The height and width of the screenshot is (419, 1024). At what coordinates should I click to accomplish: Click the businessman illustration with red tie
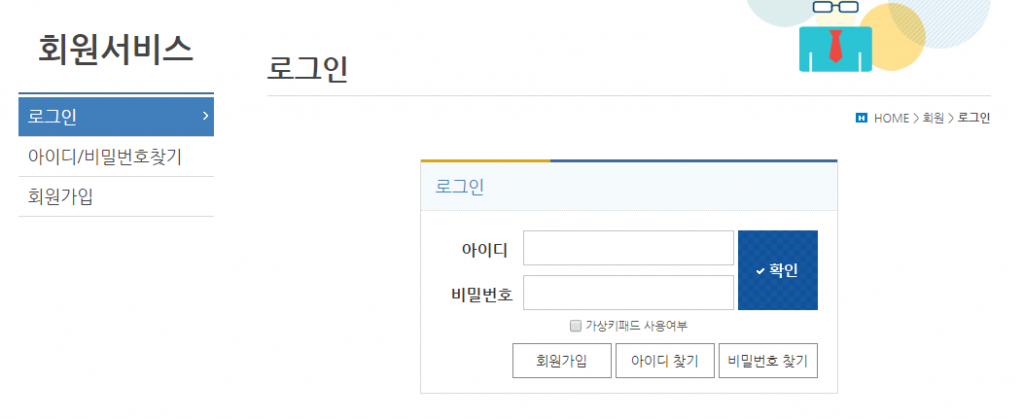coord(836,40)
